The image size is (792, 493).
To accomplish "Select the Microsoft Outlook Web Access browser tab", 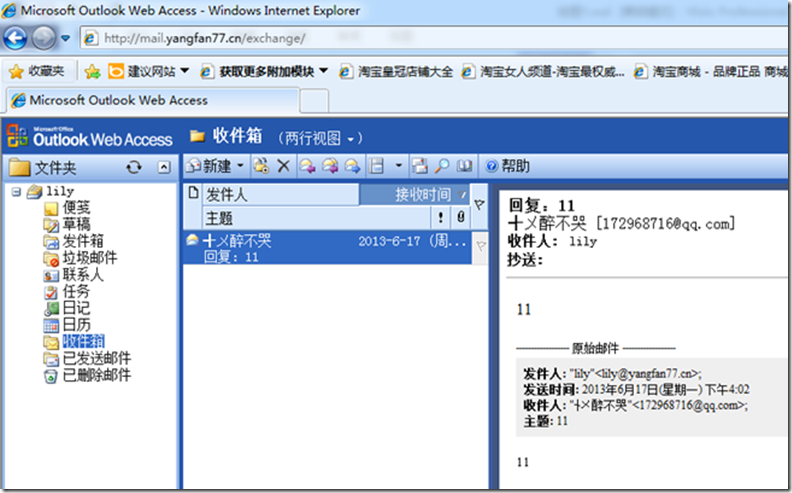I will point(153,100).
